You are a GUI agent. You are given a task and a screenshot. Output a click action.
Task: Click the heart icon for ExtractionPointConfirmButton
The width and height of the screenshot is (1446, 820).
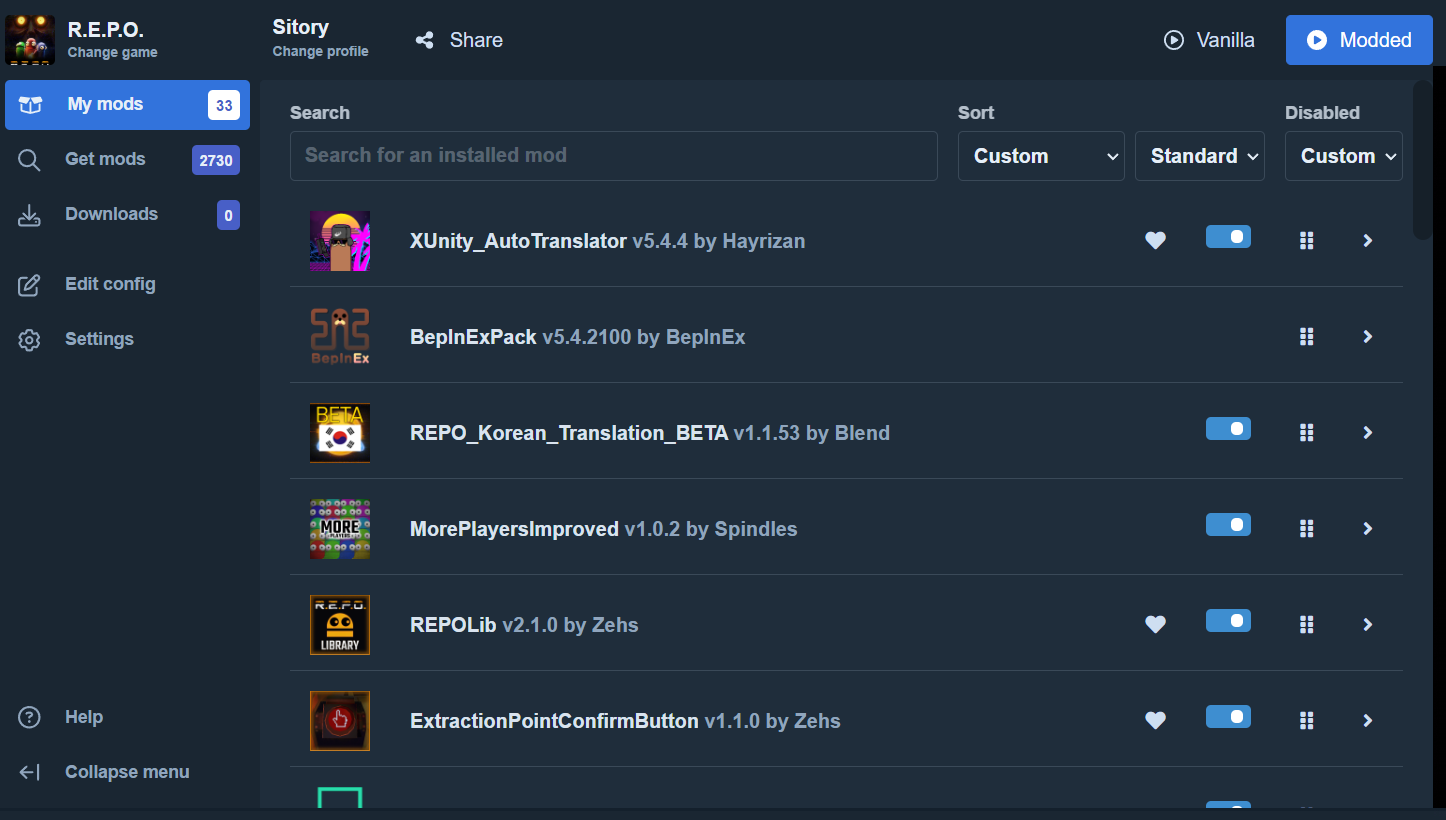1155,720
